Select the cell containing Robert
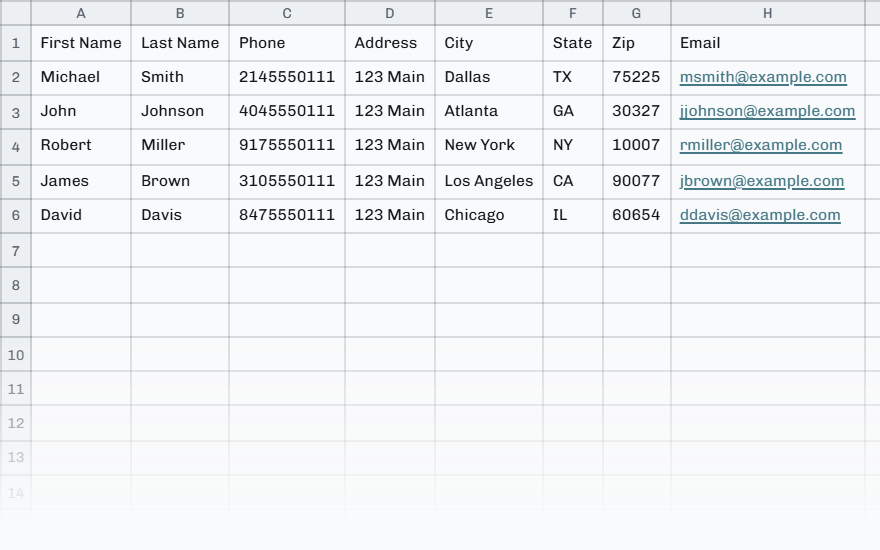 [81, 146]
